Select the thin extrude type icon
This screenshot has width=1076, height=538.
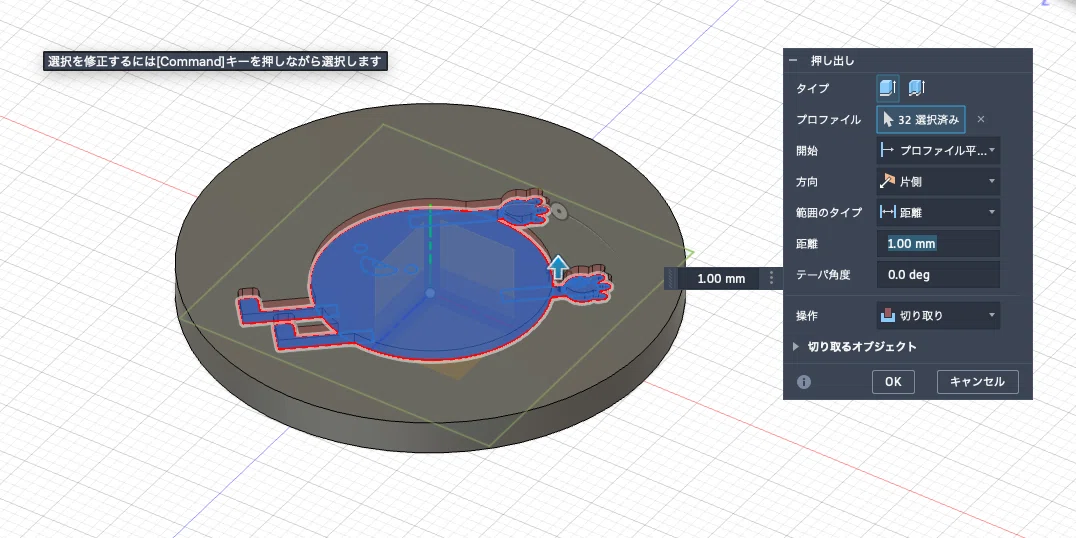point(917,88)
